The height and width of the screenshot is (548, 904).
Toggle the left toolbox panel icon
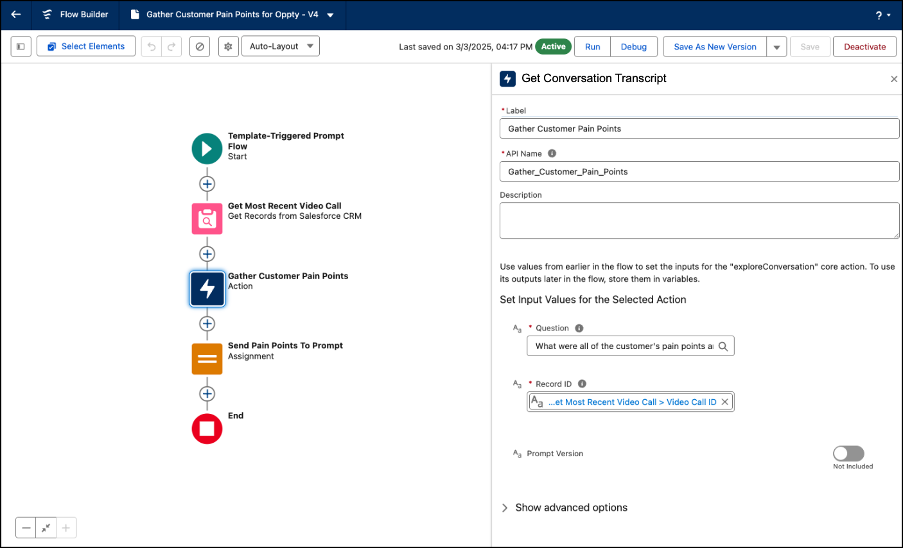(x=21, y=46)
